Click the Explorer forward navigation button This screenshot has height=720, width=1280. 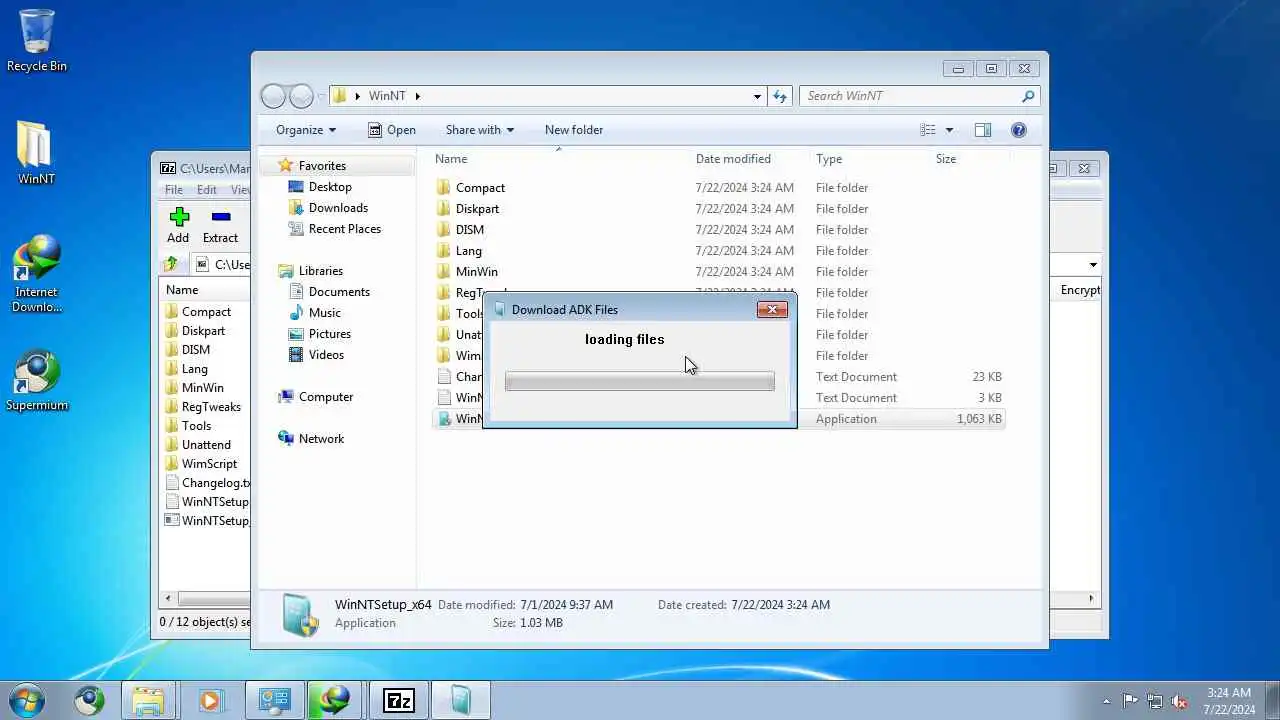click(x=301, y=96)
